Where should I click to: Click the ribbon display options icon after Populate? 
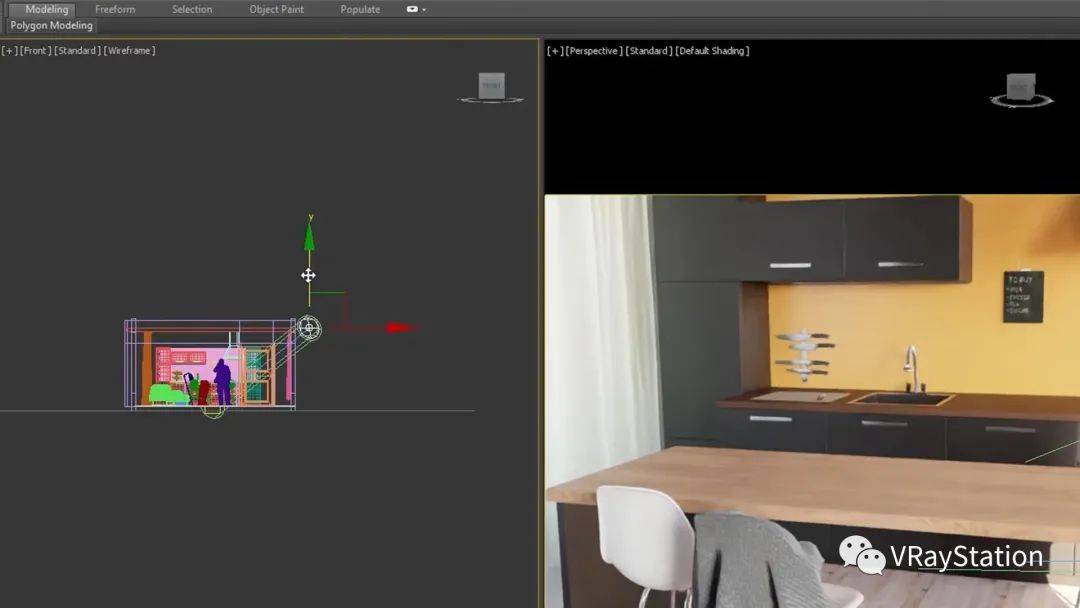[415, 10]
